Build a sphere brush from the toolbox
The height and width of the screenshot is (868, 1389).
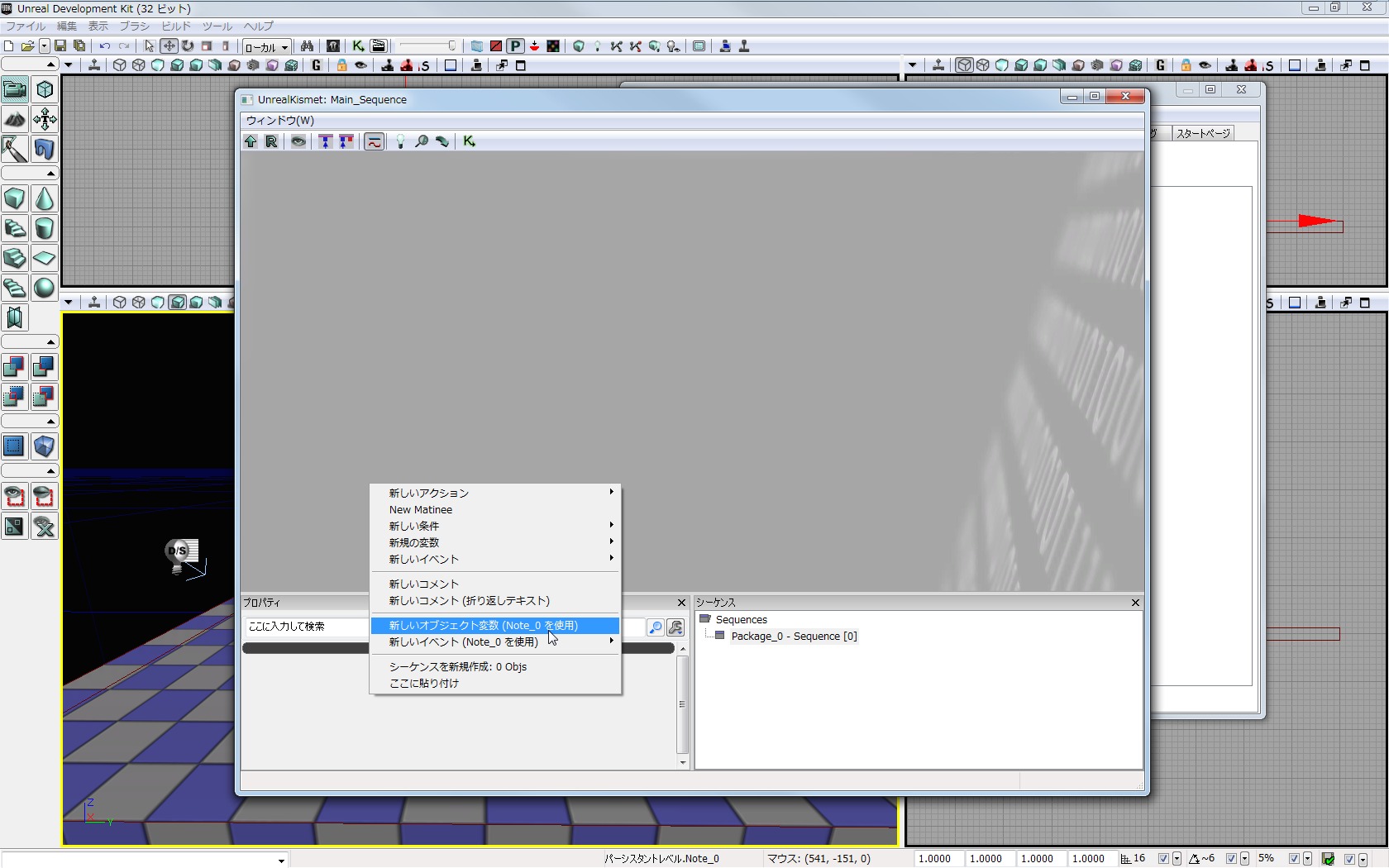coord(45,288)
